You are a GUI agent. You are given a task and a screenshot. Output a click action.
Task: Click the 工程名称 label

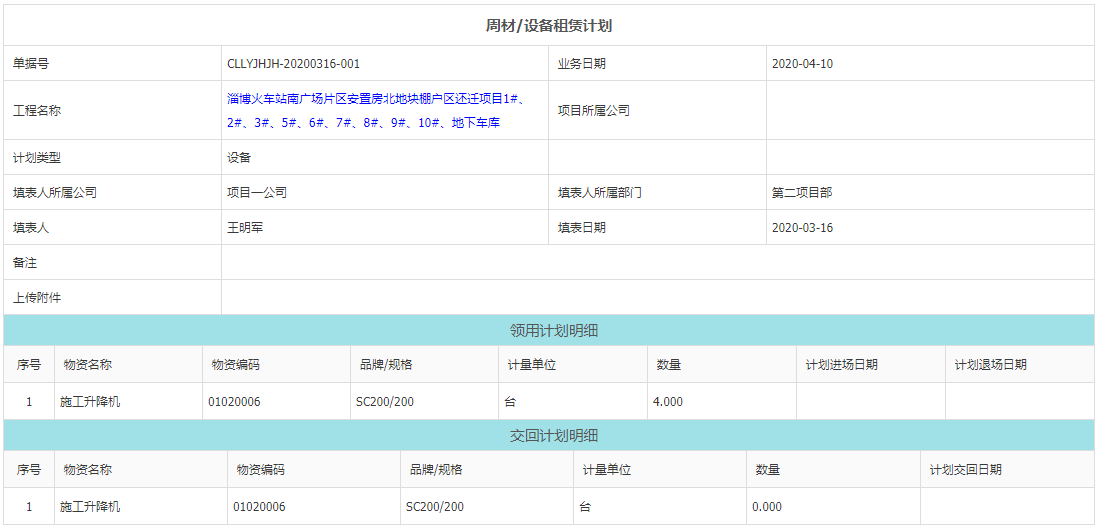37,110
